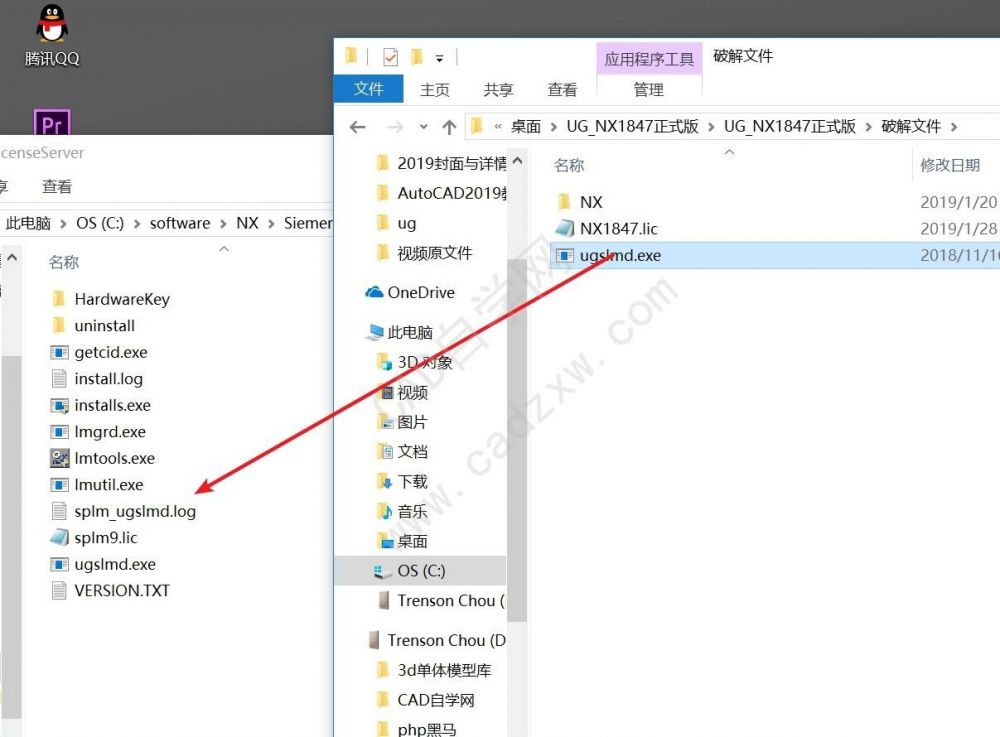
Task: Open the 下载 folder in navigation pane
Action: point(403,481)
